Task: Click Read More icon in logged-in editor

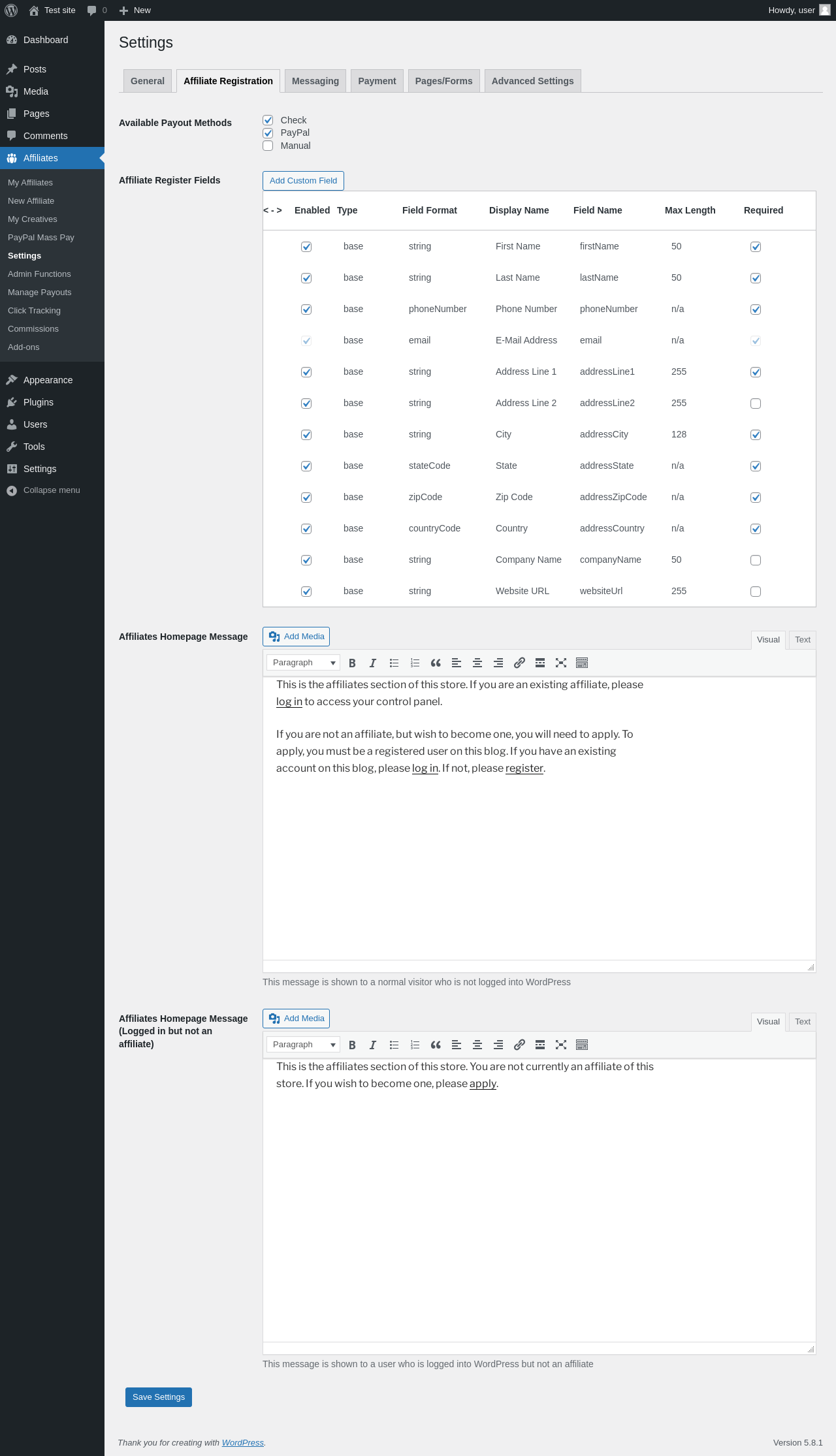Action: pos(540,1045)
